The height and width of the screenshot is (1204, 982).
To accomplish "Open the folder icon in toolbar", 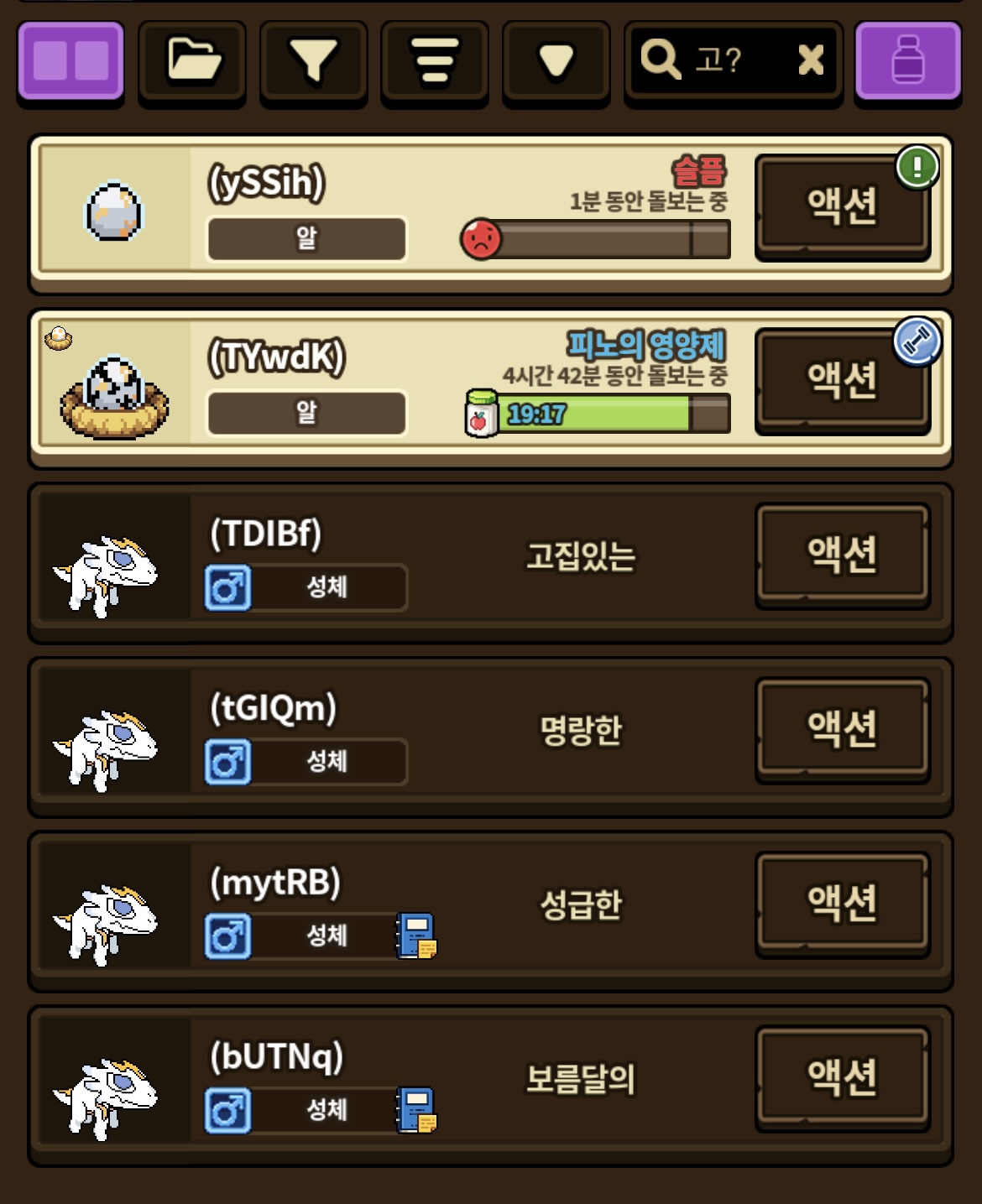I will tap(193, 61).
